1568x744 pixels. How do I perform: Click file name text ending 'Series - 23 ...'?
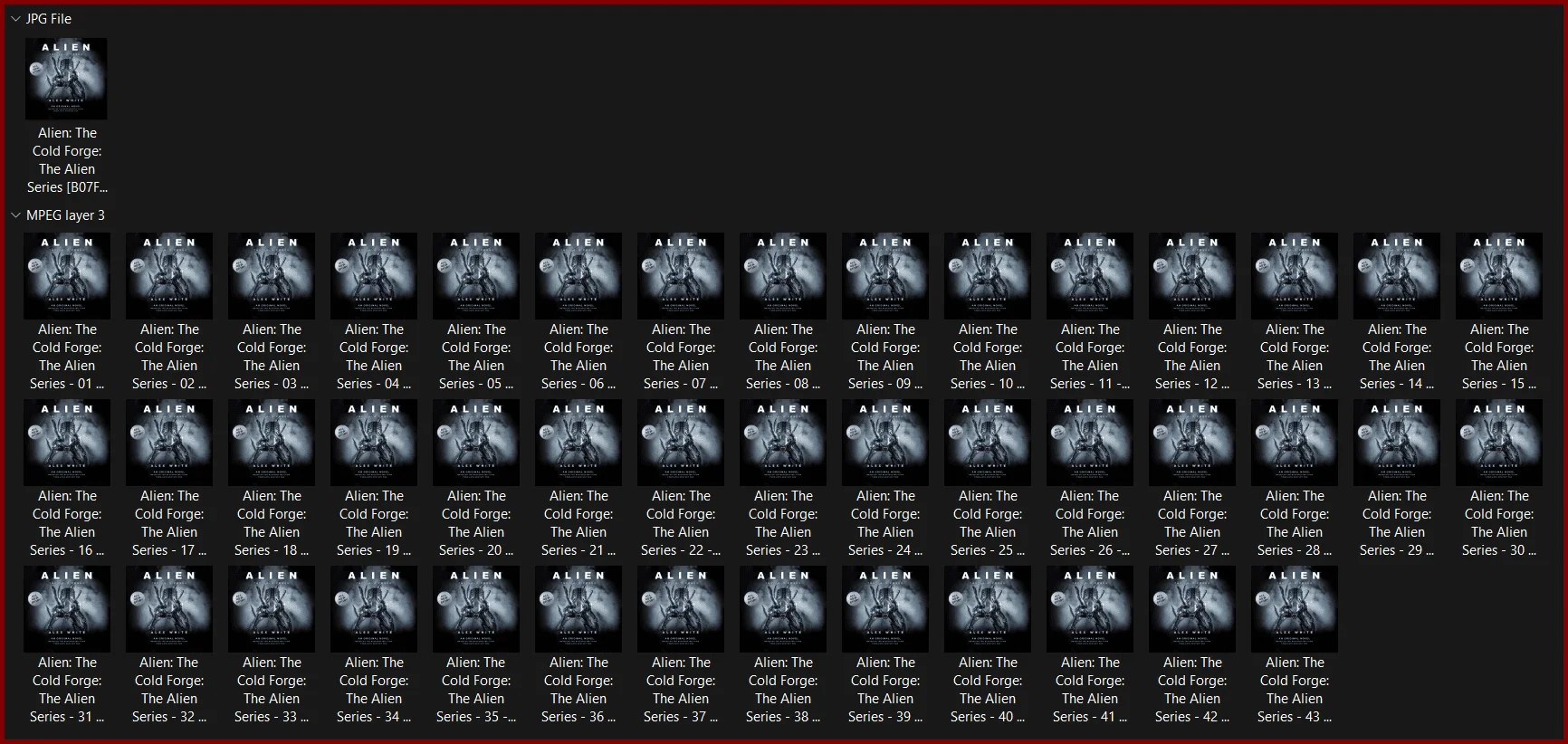[x=783, y=523]
